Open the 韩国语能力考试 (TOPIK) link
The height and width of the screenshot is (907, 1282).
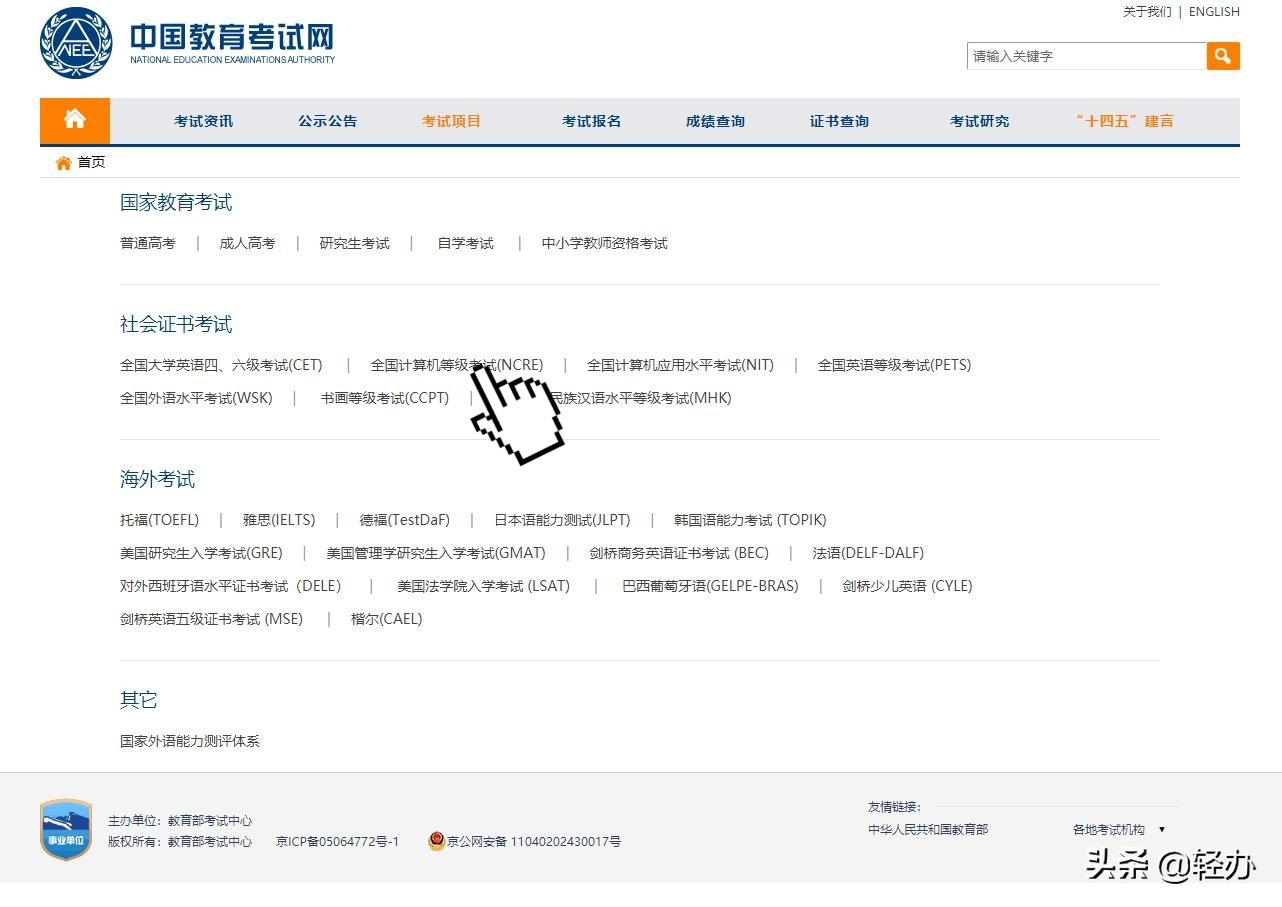pyautogui.click(x=750, y=520)
